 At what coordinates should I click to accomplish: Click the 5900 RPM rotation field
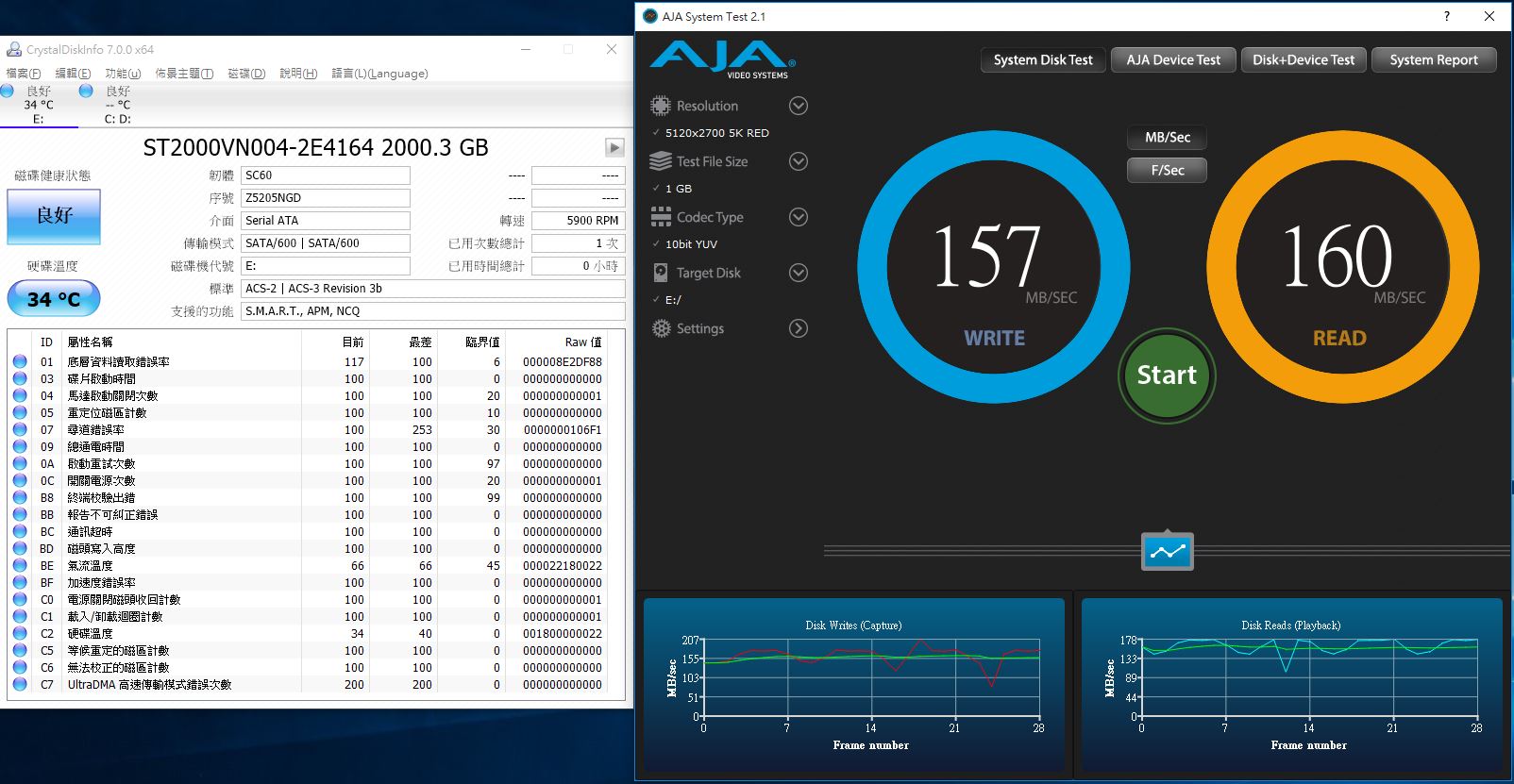(x=578, y=221)
